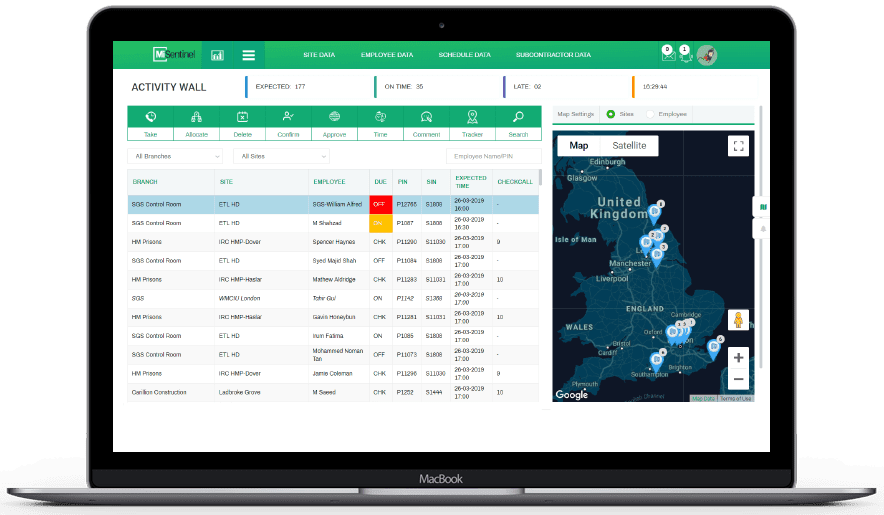Screen dimensions: 884x515
Task: Open the SUBCONTRACTOR DATA menu
Action: (x=553, y=55)
